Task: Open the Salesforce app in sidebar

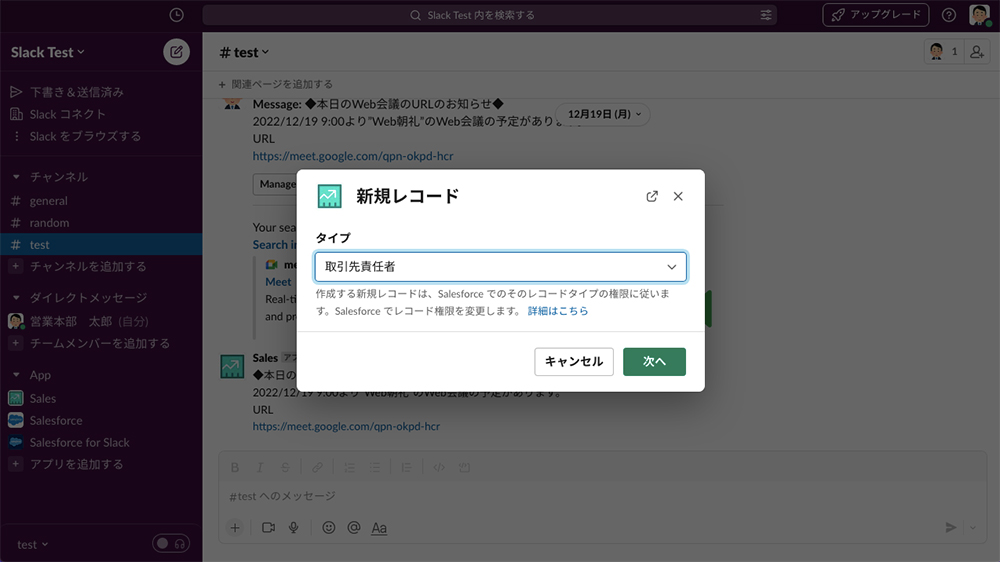Action: (x=101, y=420)
